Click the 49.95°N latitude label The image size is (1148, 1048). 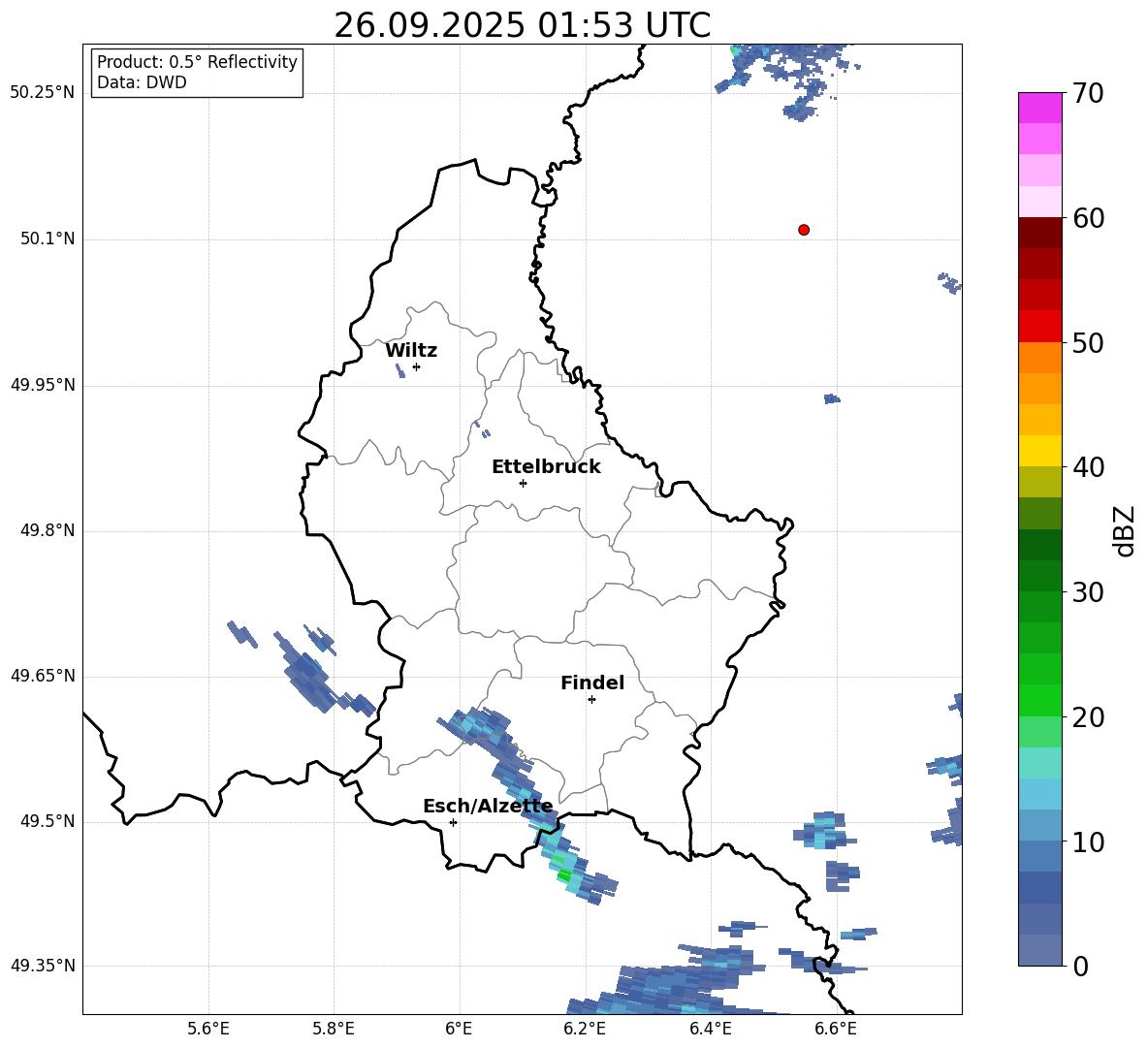(43, 384)
